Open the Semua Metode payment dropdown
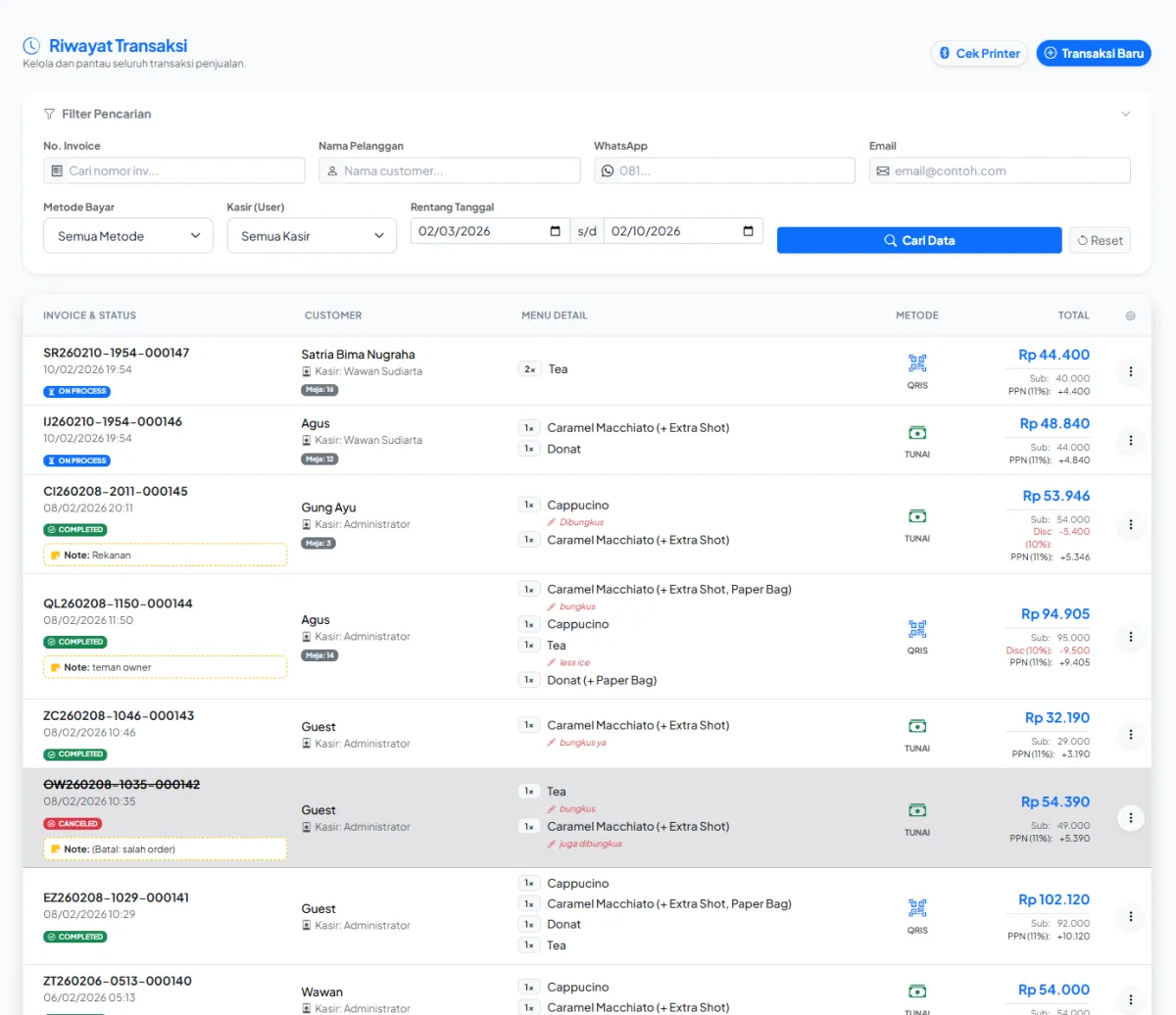The image size is (1176, 1015). 128,236
